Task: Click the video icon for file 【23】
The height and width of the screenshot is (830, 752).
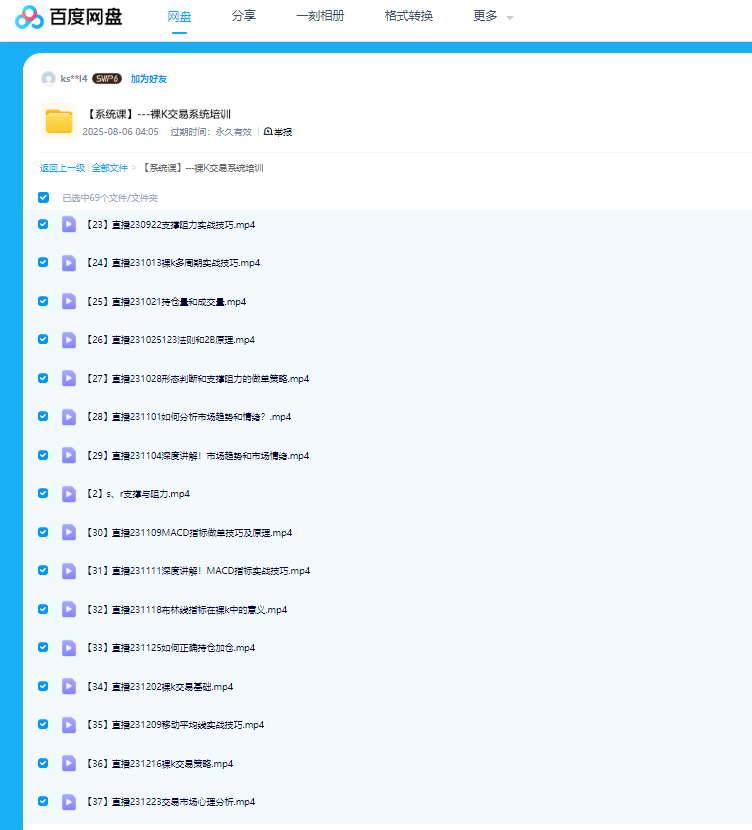Action: 69,224
